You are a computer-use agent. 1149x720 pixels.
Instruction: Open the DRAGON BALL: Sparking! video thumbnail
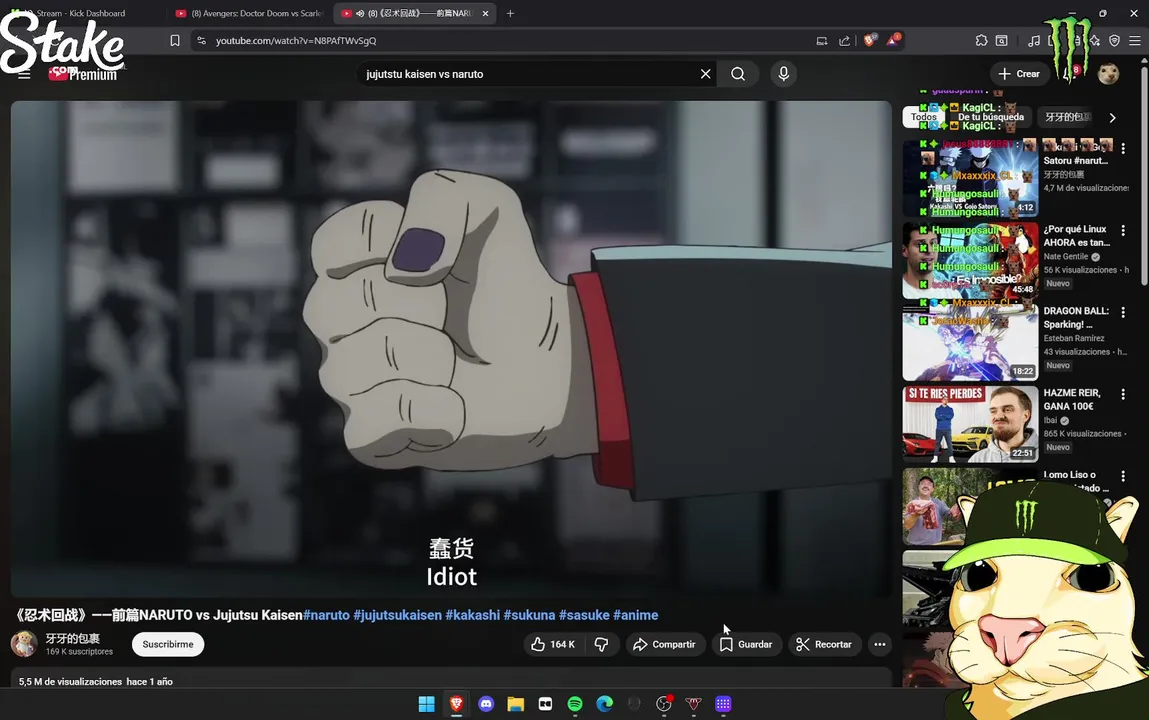(x=970, y=342)
